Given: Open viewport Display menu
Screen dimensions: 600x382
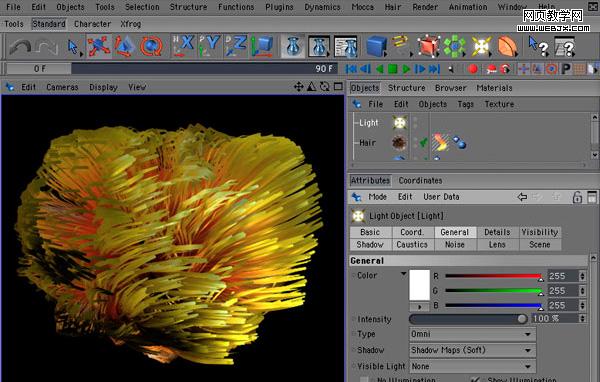Looking at the screenshot, I should pyautogui.click(x=103, y=87).
